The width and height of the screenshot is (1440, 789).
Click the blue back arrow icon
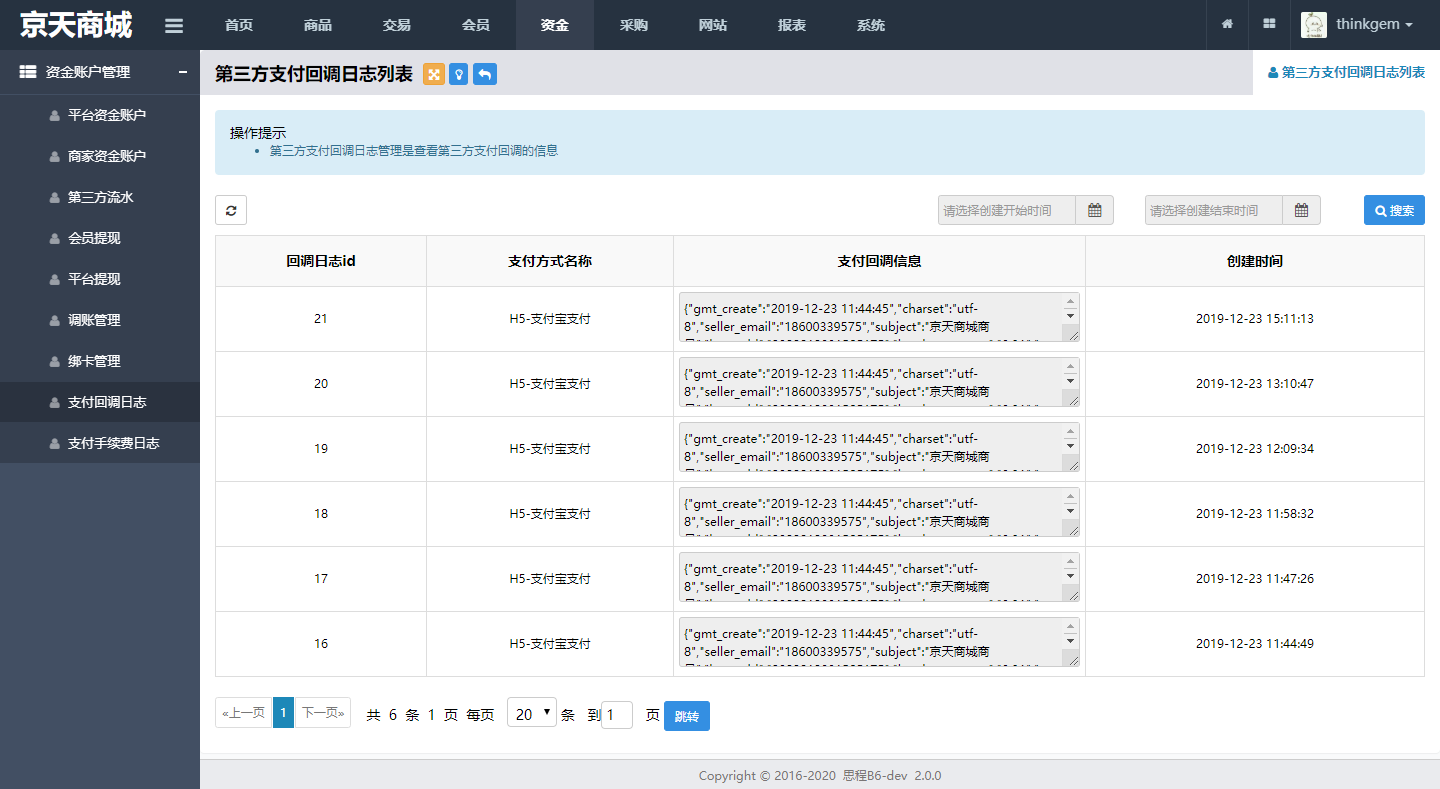coord(485,74)
